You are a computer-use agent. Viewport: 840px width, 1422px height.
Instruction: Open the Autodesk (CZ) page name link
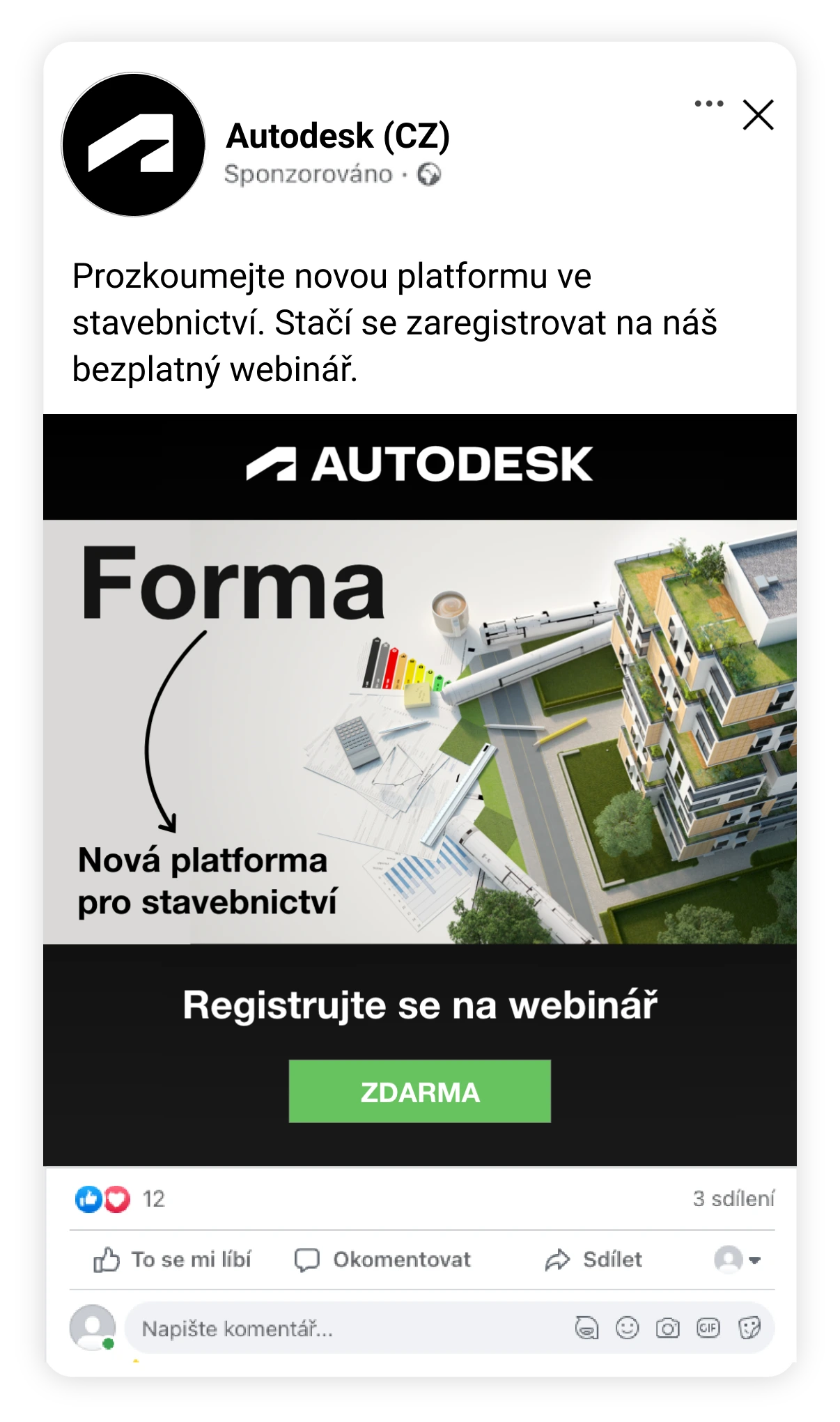[x=338, y=135]
